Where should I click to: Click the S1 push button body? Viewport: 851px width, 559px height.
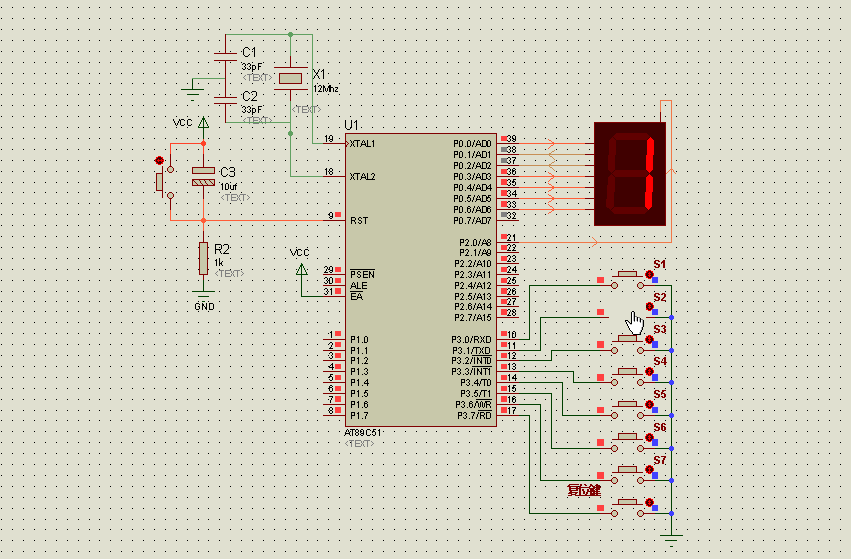pos(628,276)
